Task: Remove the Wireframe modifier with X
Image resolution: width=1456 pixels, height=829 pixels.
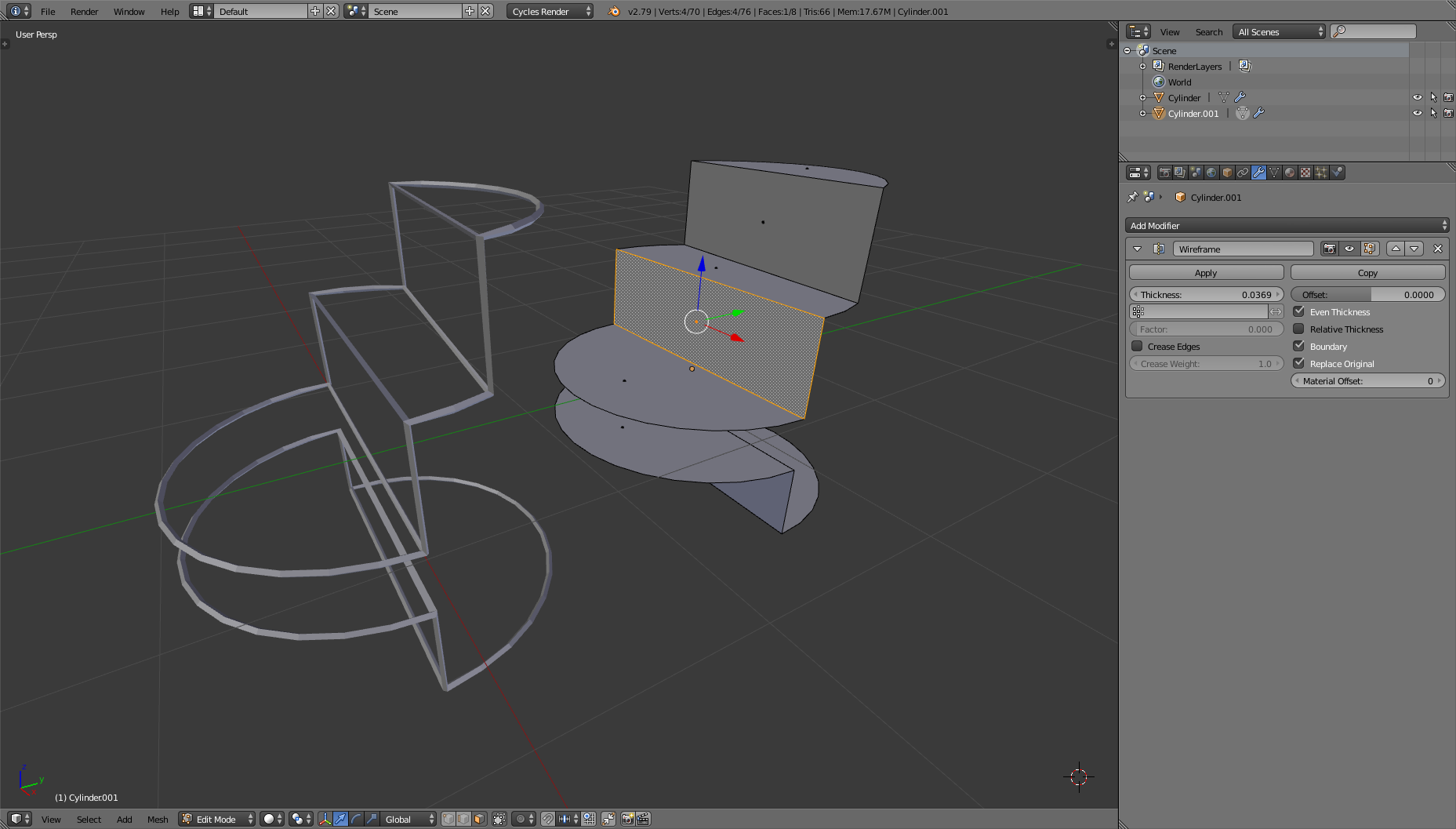Action: pos(1438,249)
